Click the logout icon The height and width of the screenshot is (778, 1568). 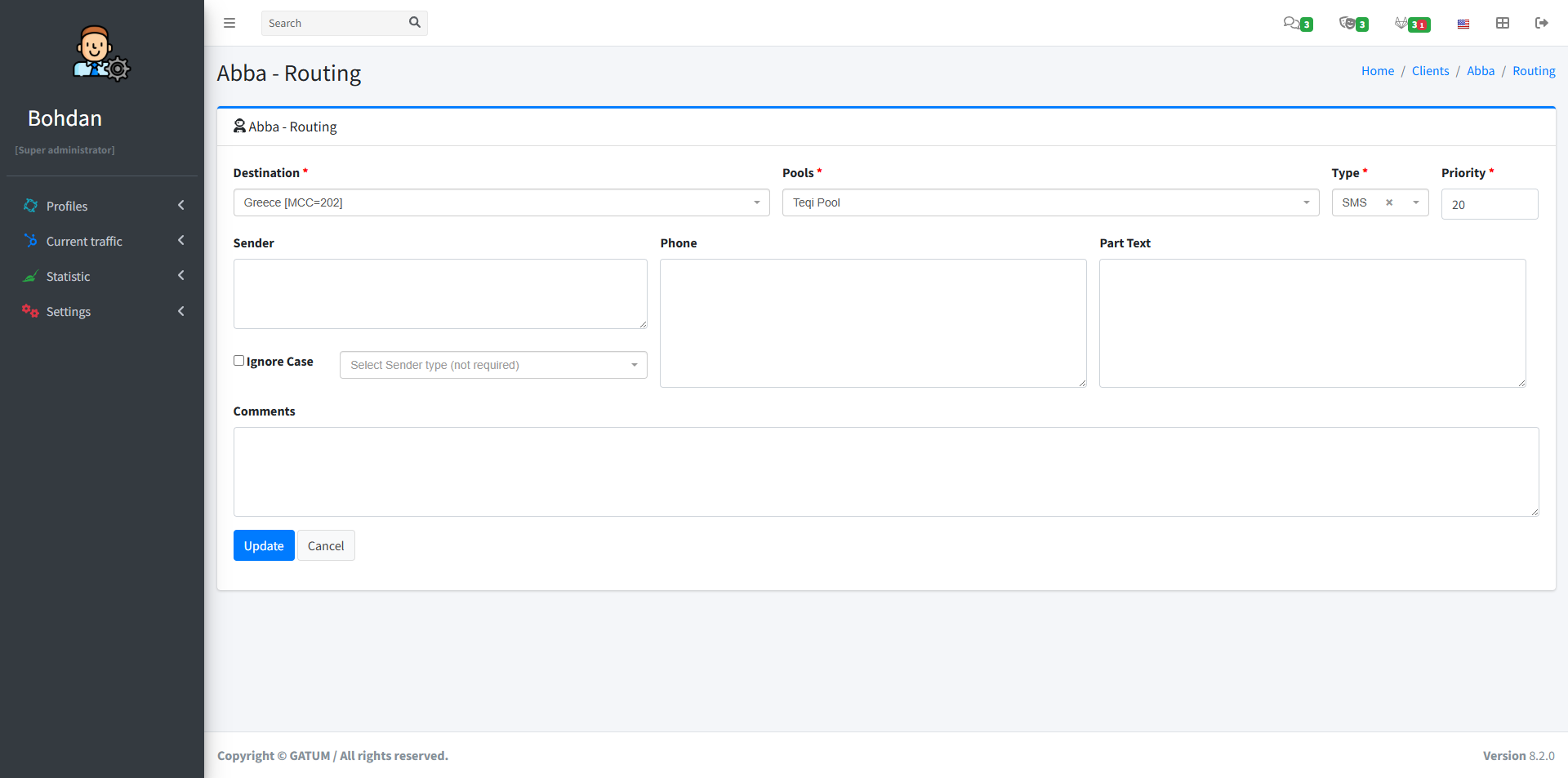tap(1541, 23)
